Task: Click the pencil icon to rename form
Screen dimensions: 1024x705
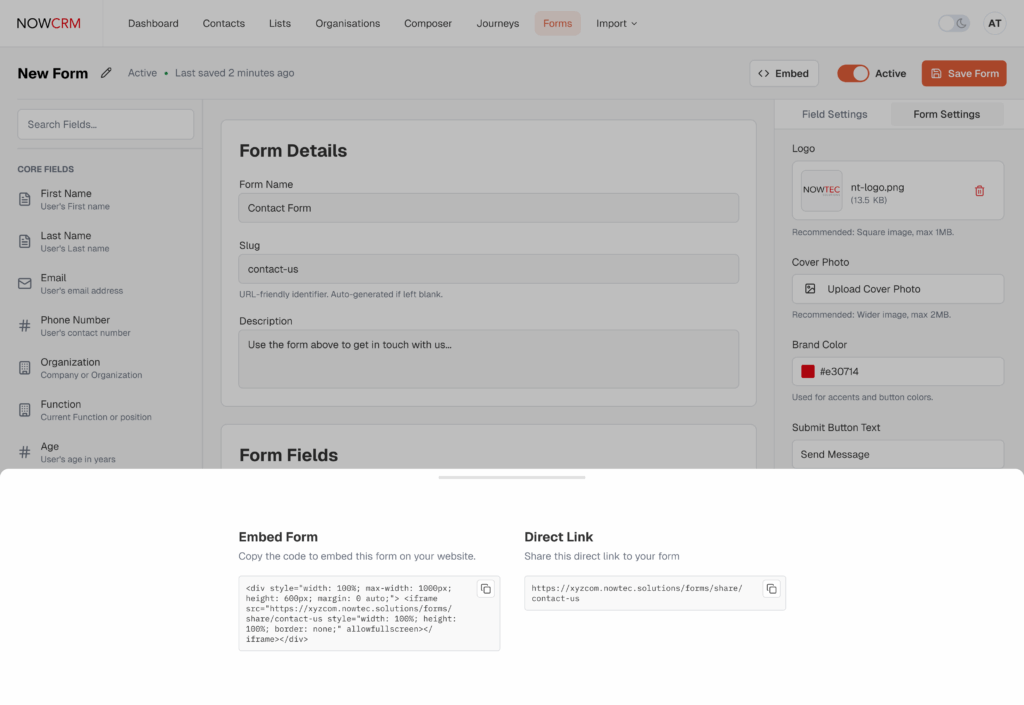Action: [107, 73]
